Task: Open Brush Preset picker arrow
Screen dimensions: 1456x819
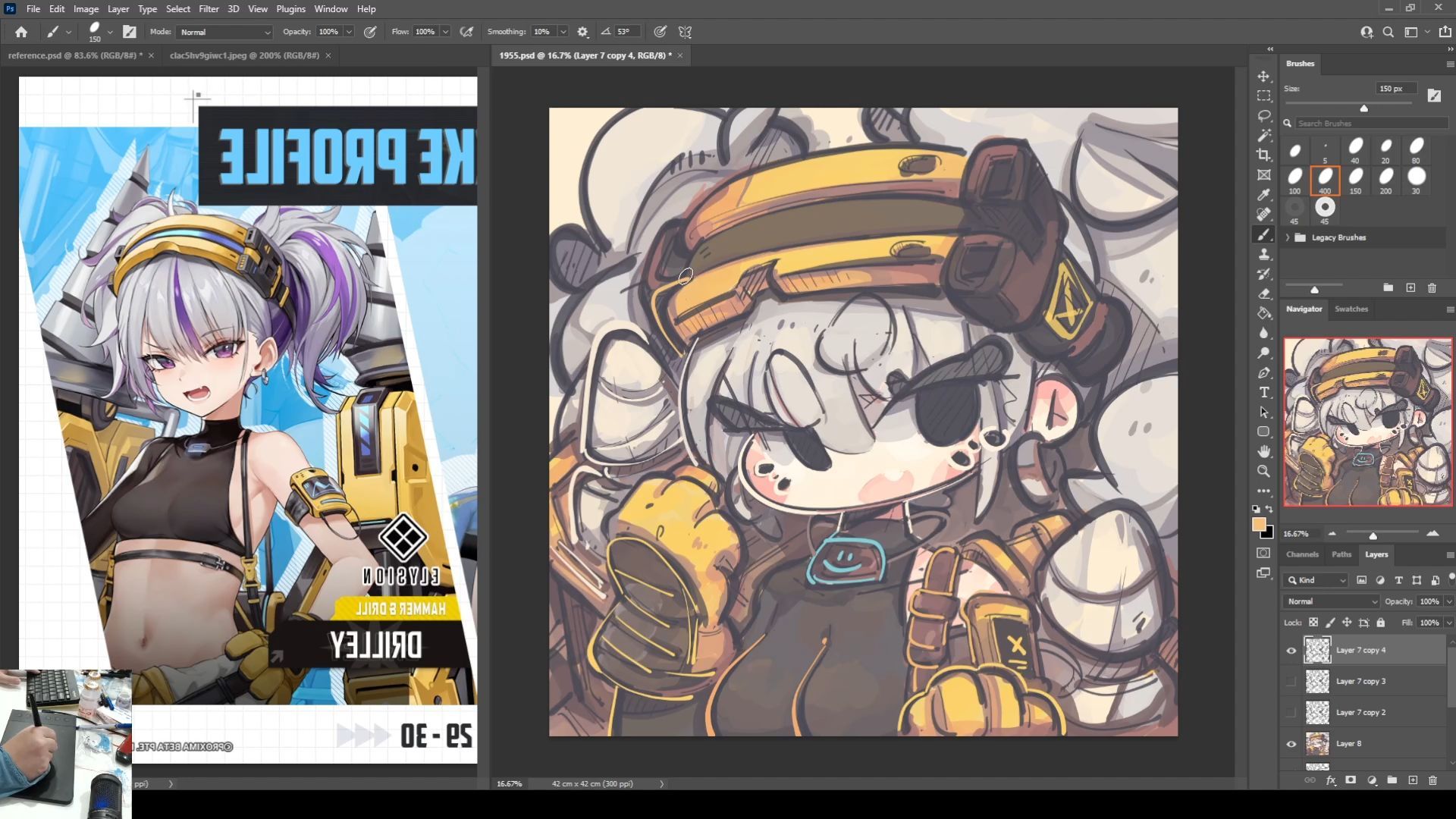Action: point(110,32)
